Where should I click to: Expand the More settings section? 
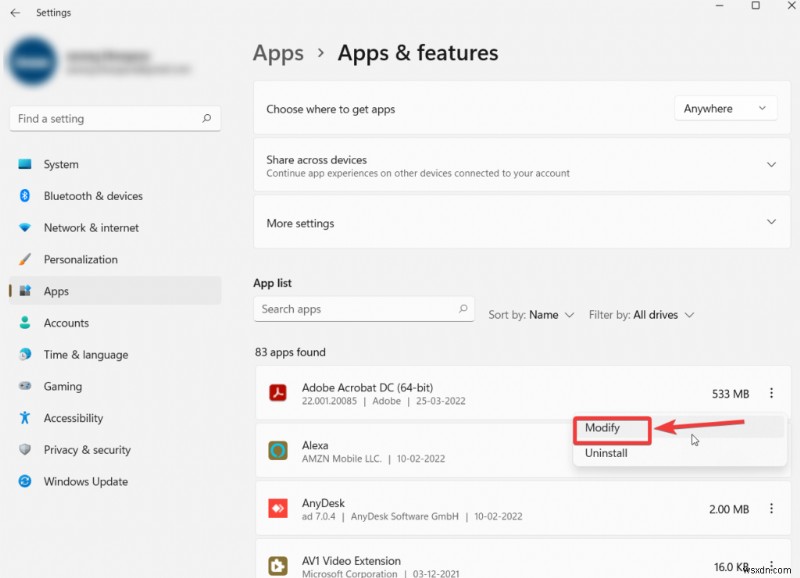click(x=771, y=222)
